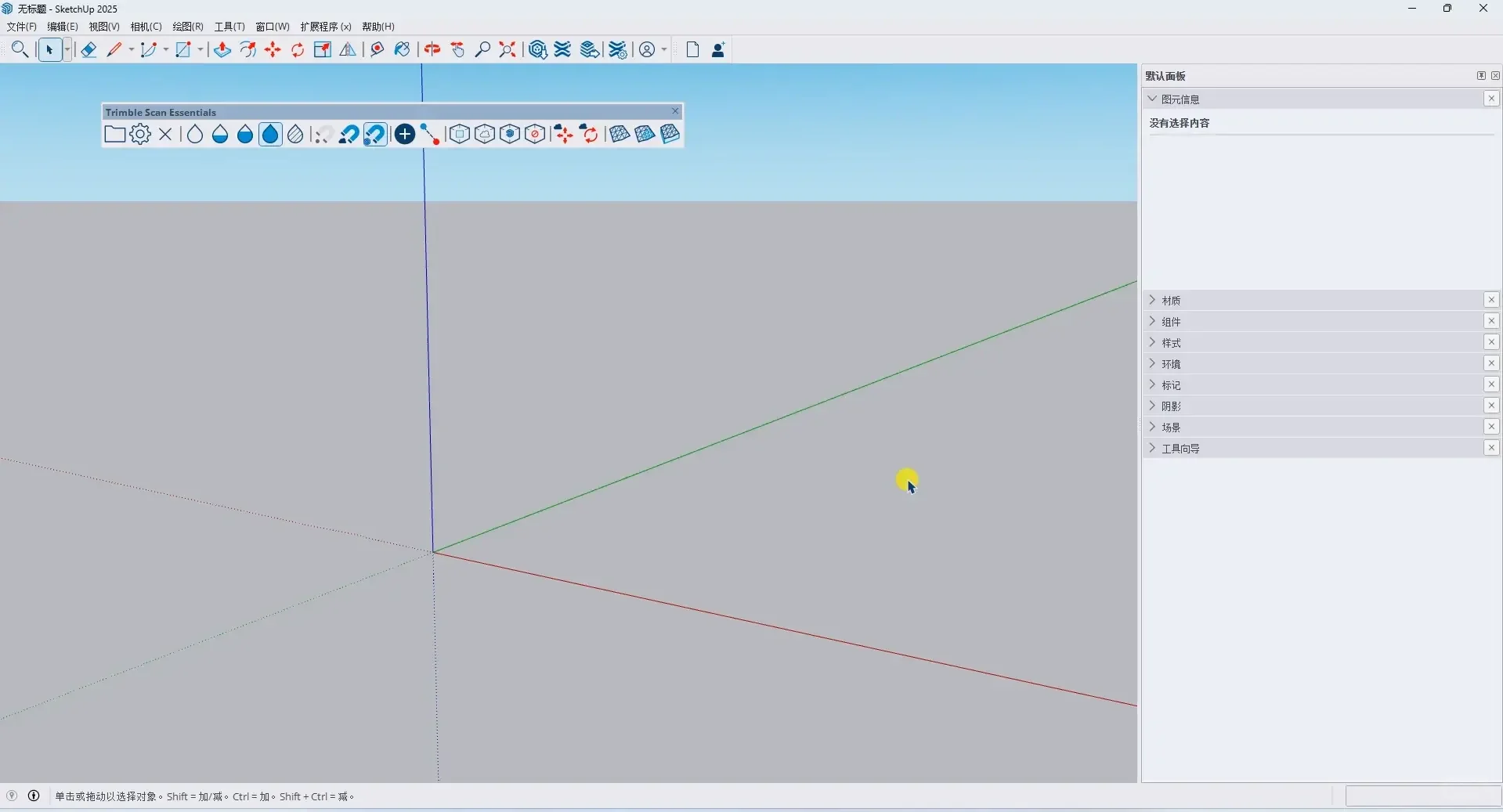Click the measurements input box in status bar
This screenshot has width=1503, height=812.
click(1423, 796)
